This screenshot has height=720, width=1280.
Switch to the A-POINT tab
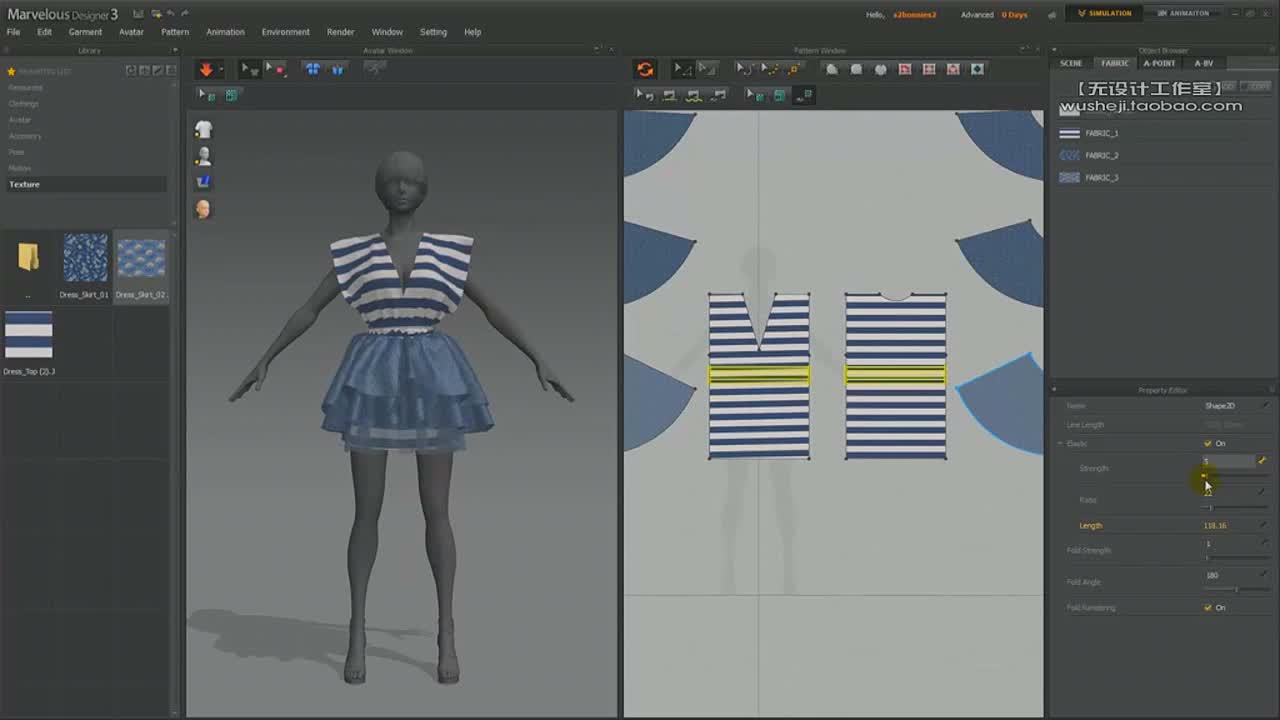pos(1159,63)
